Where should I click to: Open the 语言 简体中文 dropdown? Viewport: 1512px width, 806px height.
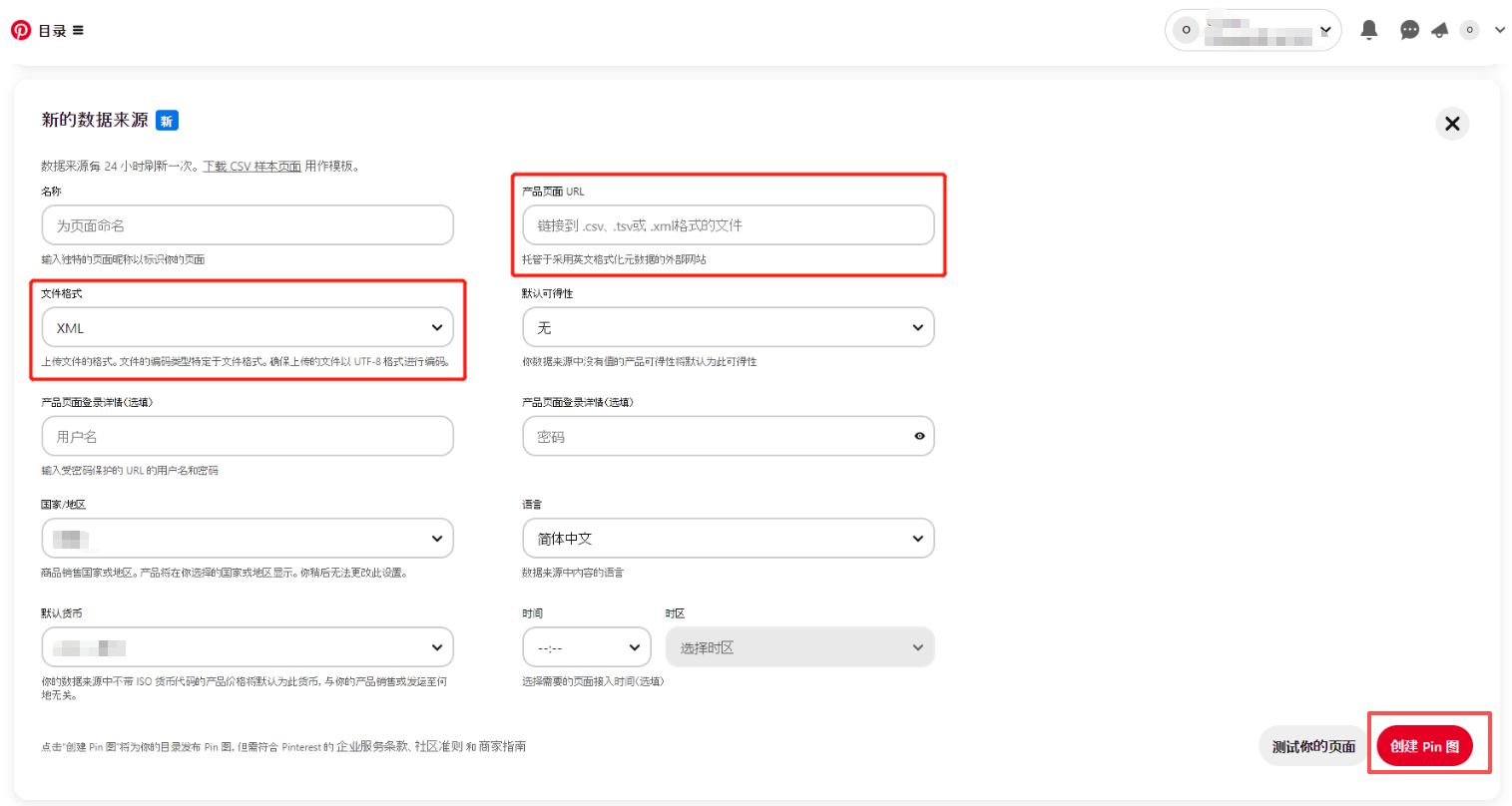pyautogui.click(x=728, y=539)
